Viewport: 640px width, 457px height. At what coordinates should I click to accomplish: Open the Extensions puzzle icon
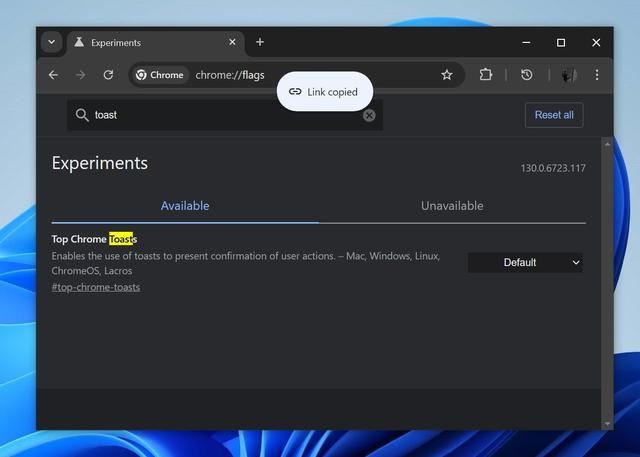click(x=486, y=75)
